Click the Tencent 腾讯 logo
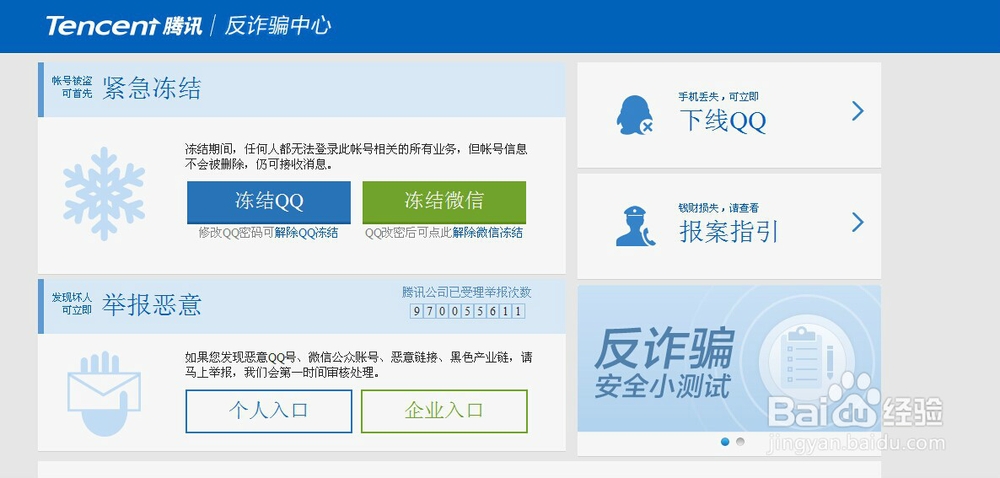1000x478 pixels. coord(124,26)
